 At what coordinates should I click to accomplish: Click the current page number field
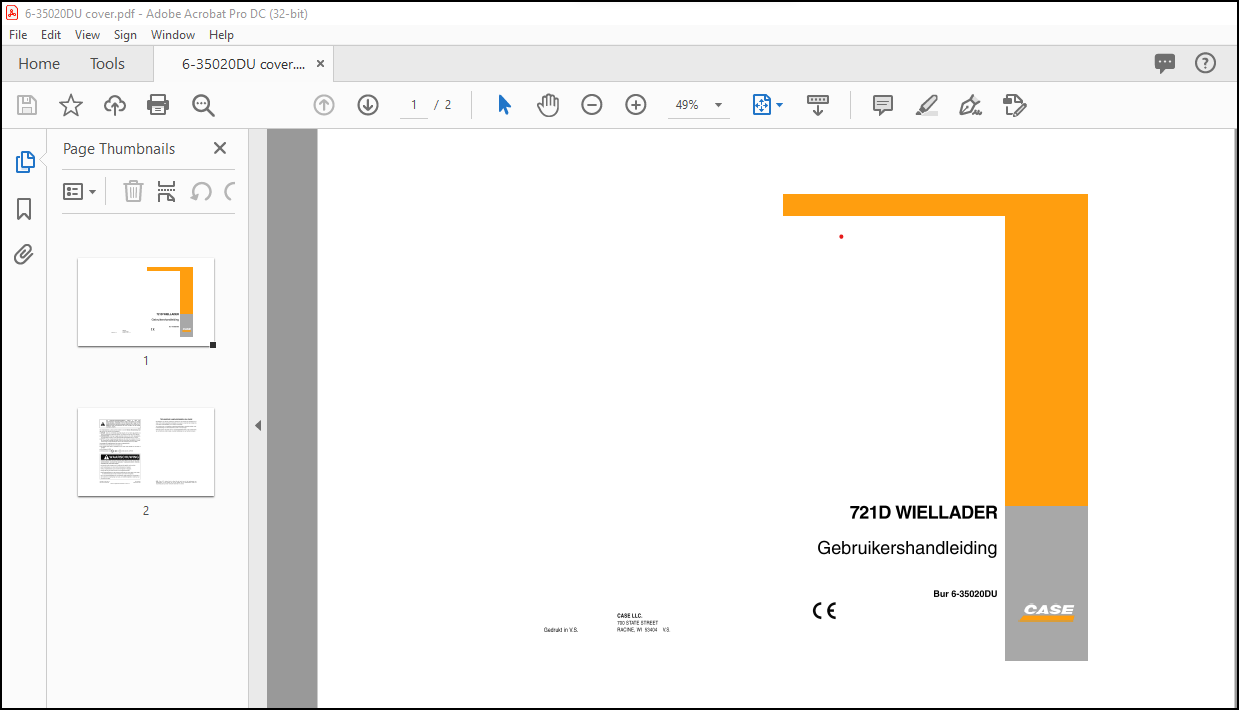(x=414, y=105)
